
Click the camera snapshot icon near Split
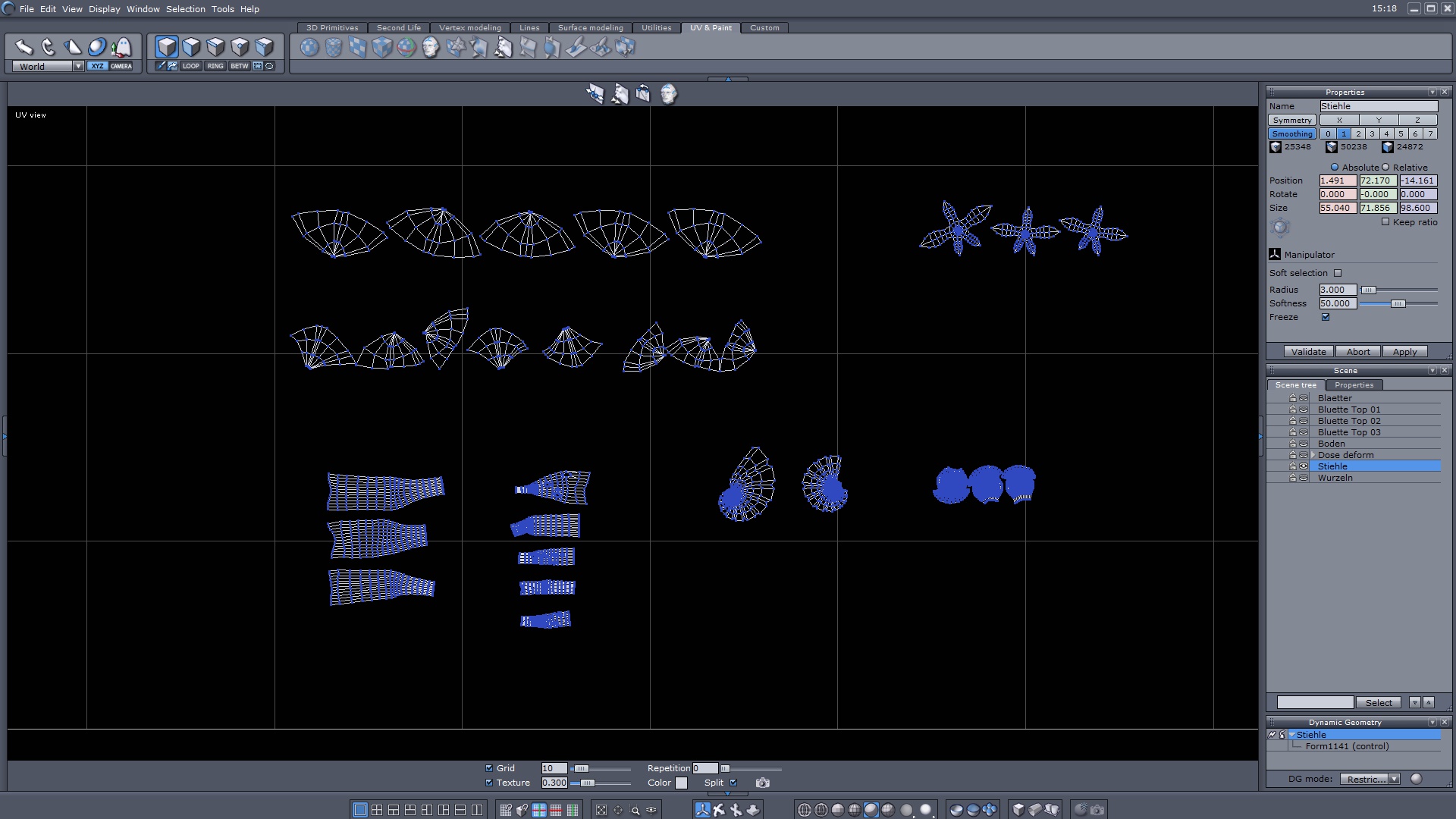click(x=762, y=783)
